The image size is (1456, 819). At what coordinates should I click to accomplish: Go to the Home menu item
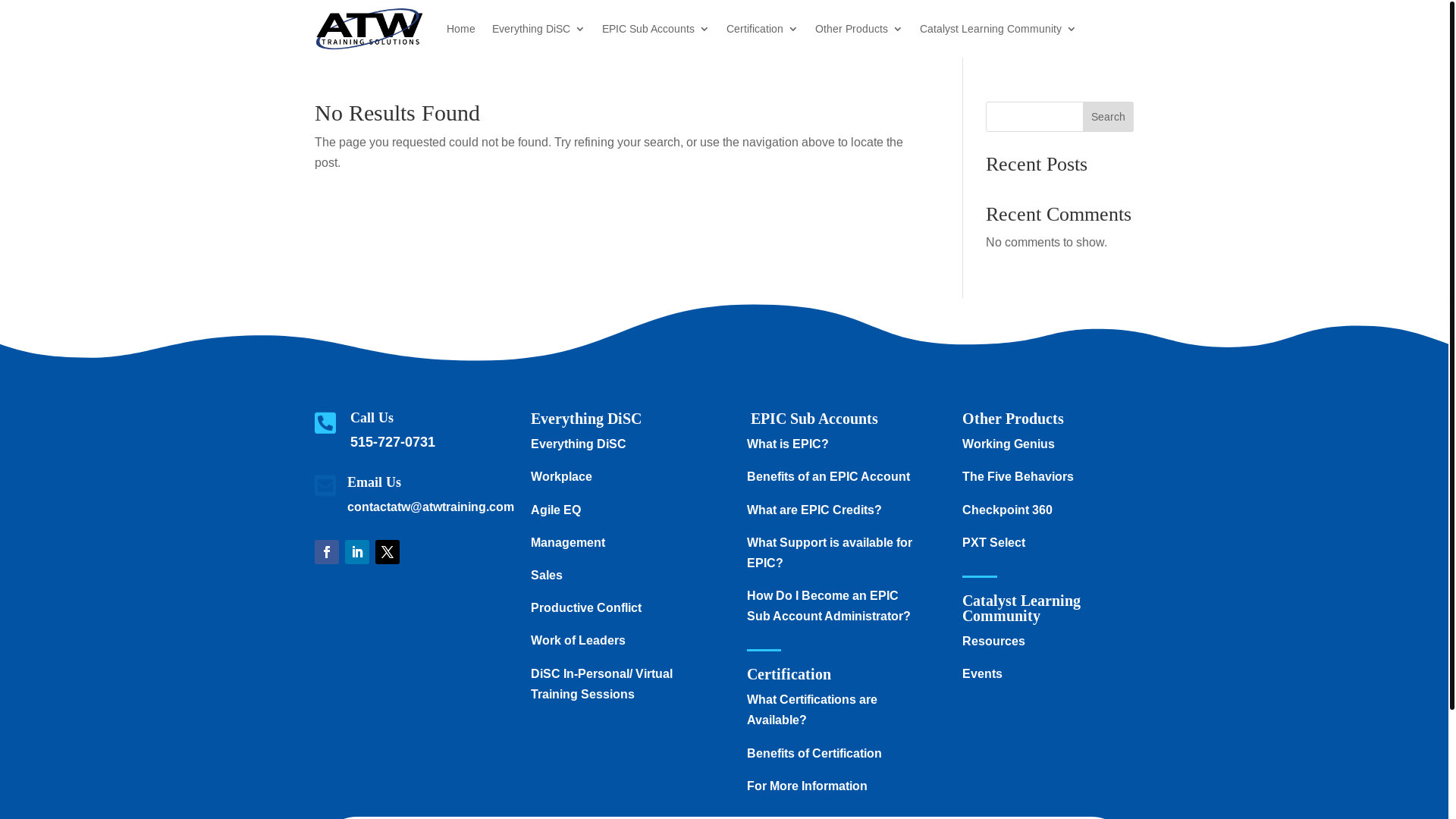pyautogui.click(x=461, y=29)
